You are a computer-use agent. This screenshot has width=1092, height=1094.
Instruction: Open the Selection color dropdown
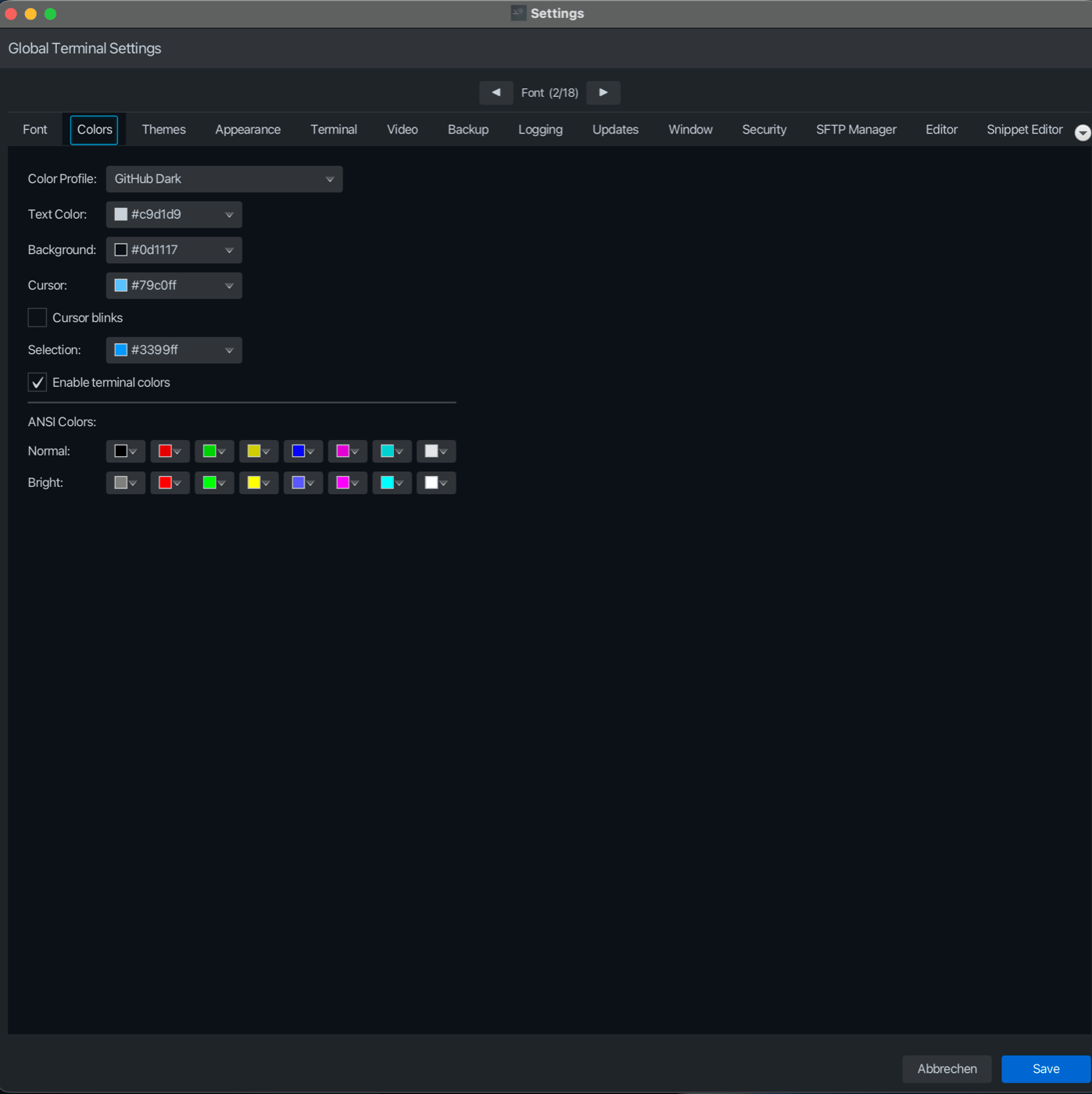tap(174, 350)
